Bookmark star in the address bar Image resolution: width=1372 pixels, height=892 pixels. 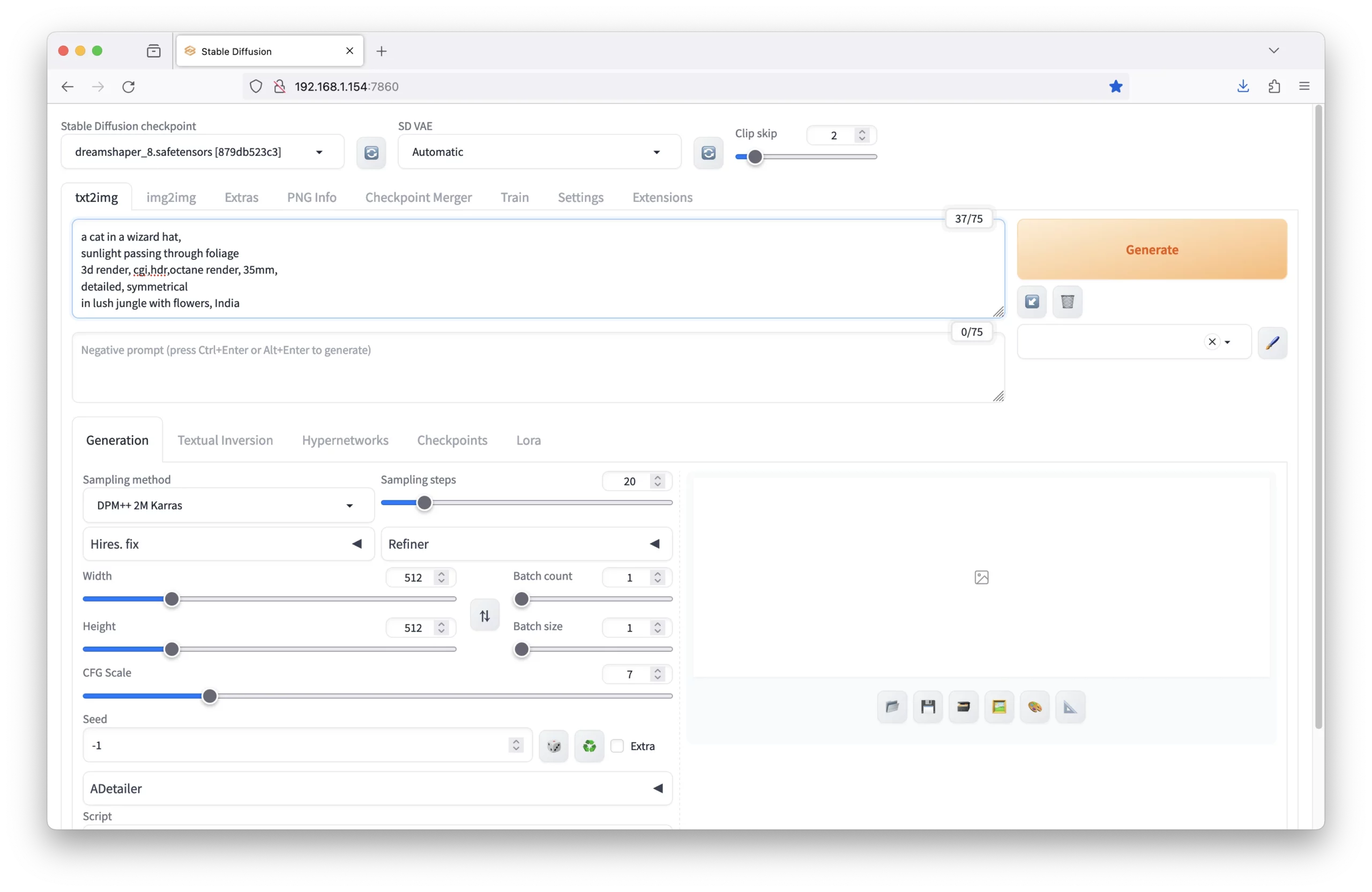[1115, 86]
